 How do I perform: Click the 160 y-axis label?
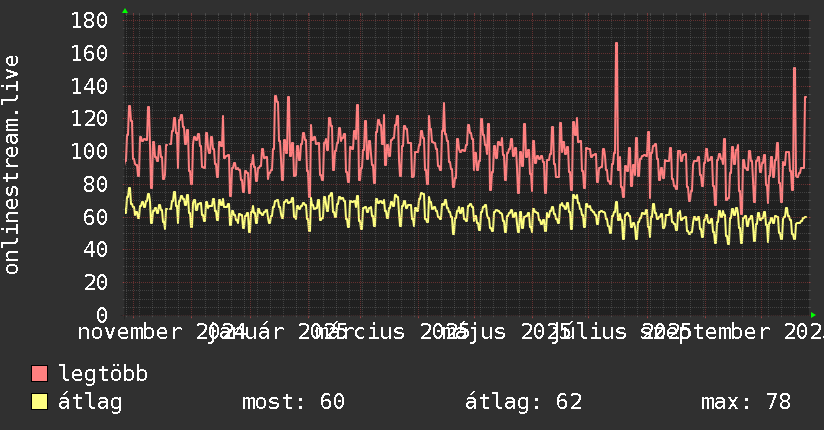point(89,53)
